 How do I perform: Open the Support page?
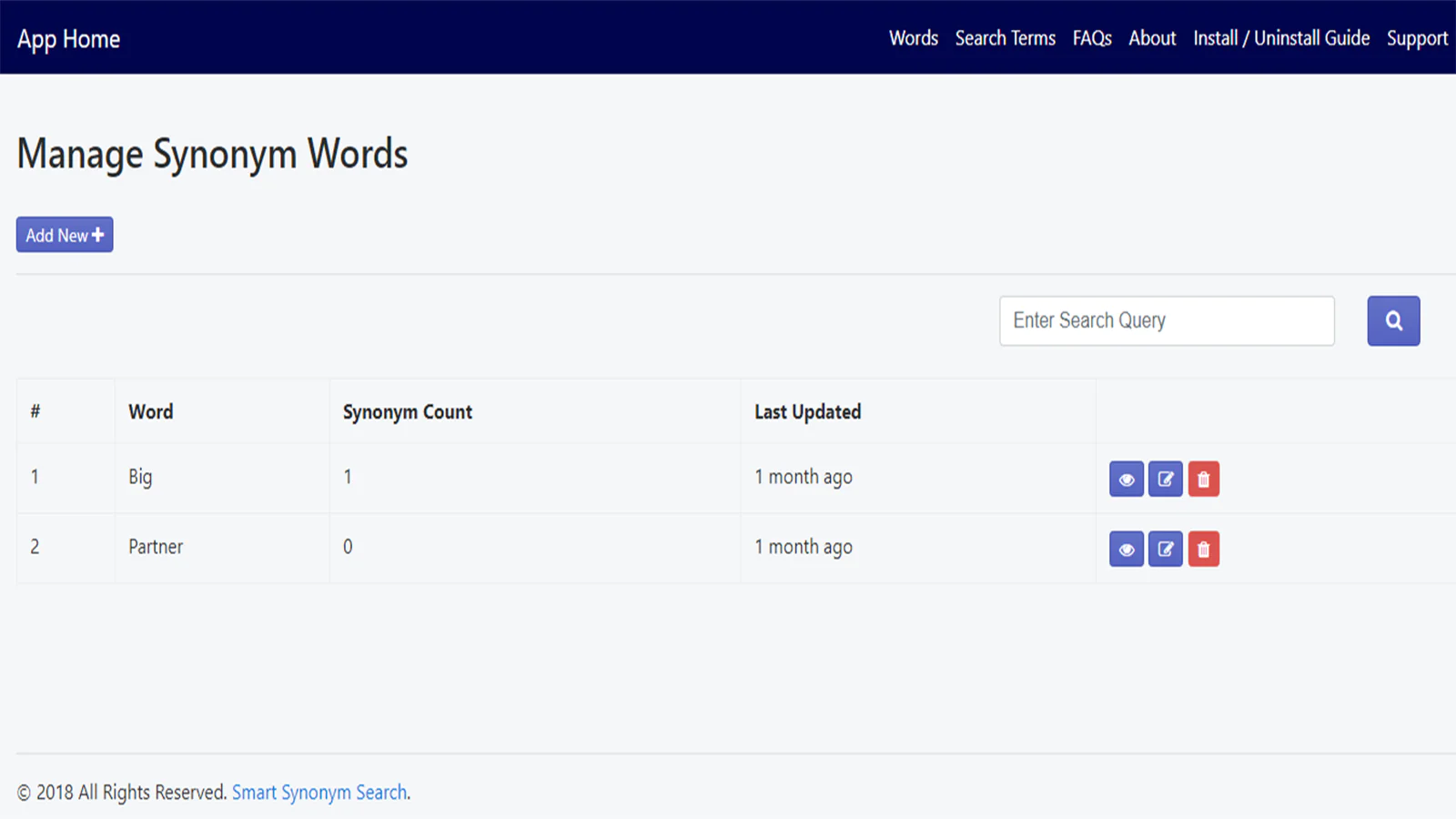(x=1416, y=38)
